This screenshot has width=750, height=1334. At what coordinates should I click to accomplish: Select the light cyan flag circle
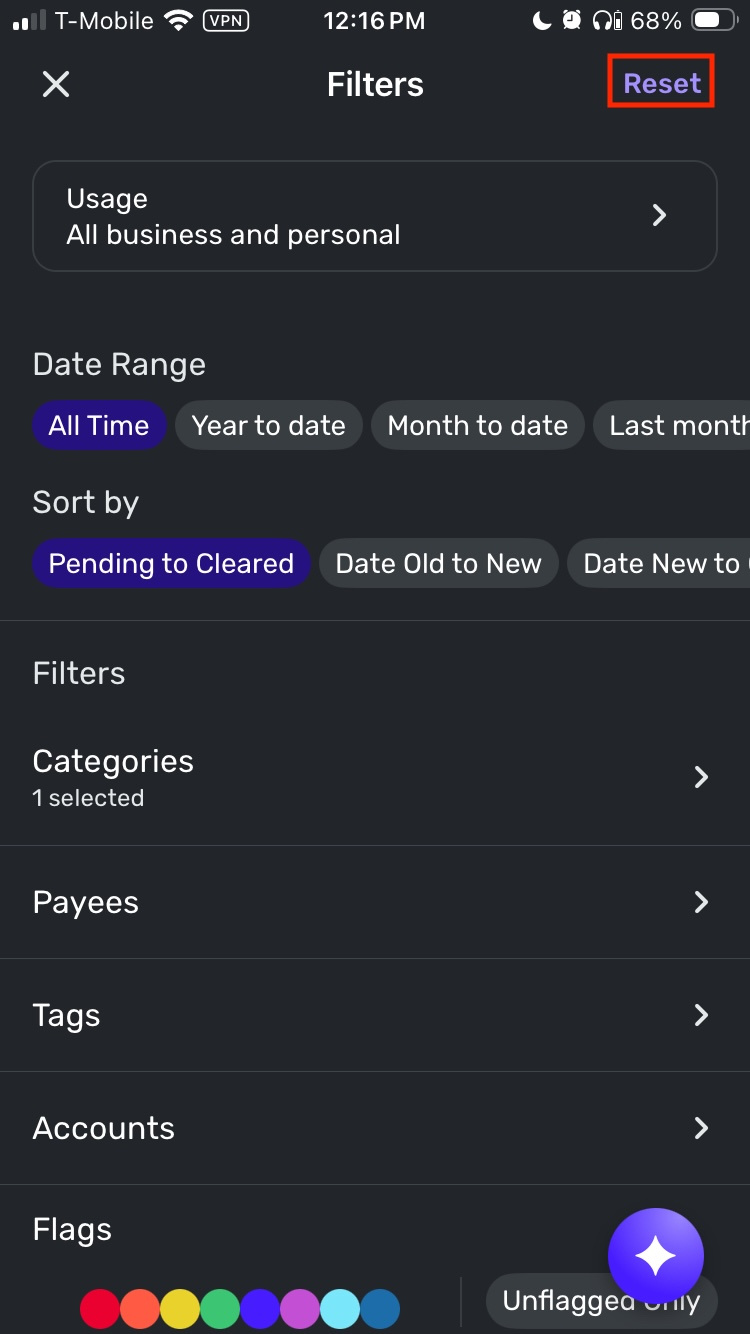click(x=340, y=1308)
